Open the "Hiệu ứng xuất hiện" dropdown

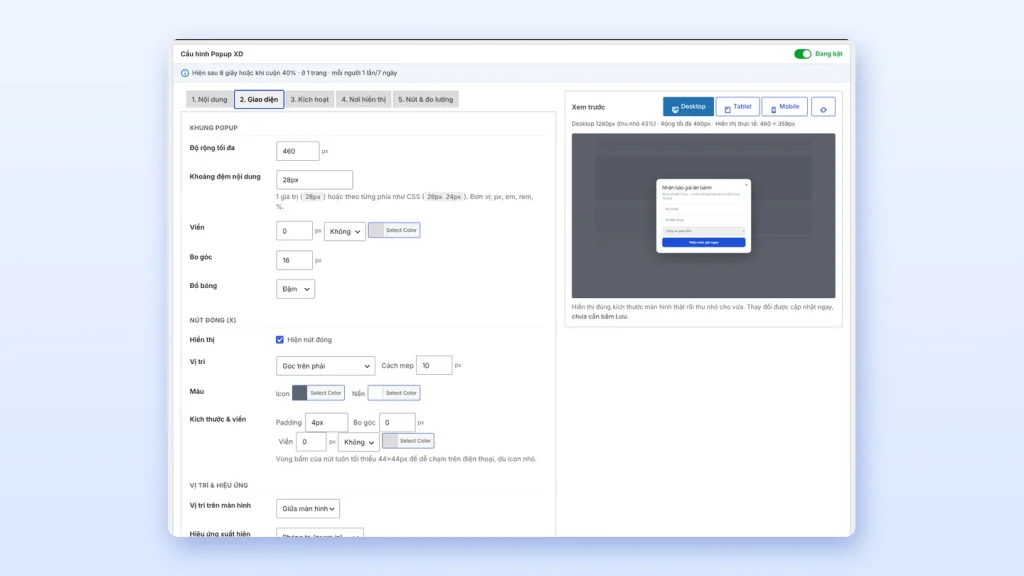click(320, 533)
